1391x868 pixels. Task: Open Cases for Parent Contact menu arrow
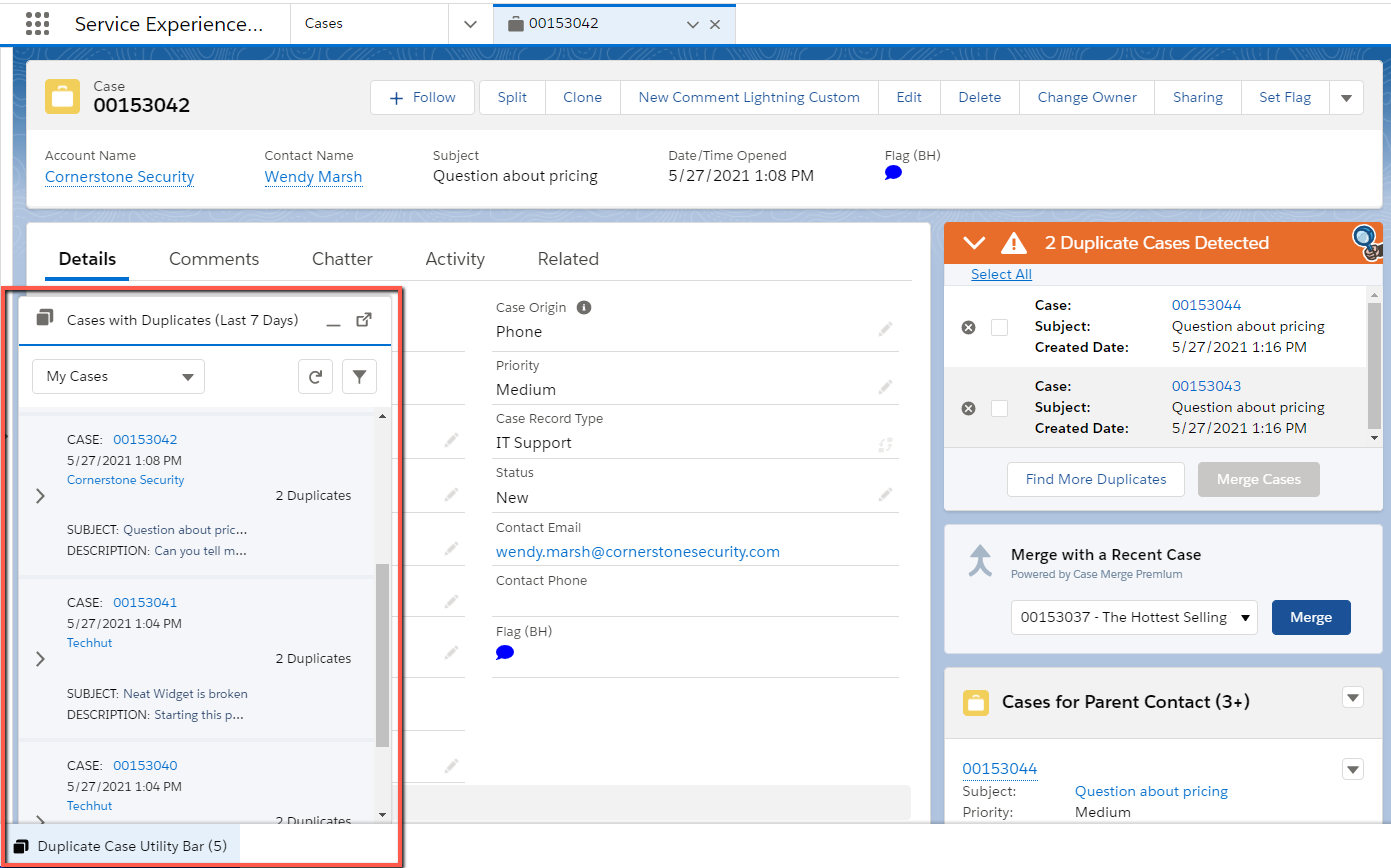pyautogui.click(x=1353, y=698)
